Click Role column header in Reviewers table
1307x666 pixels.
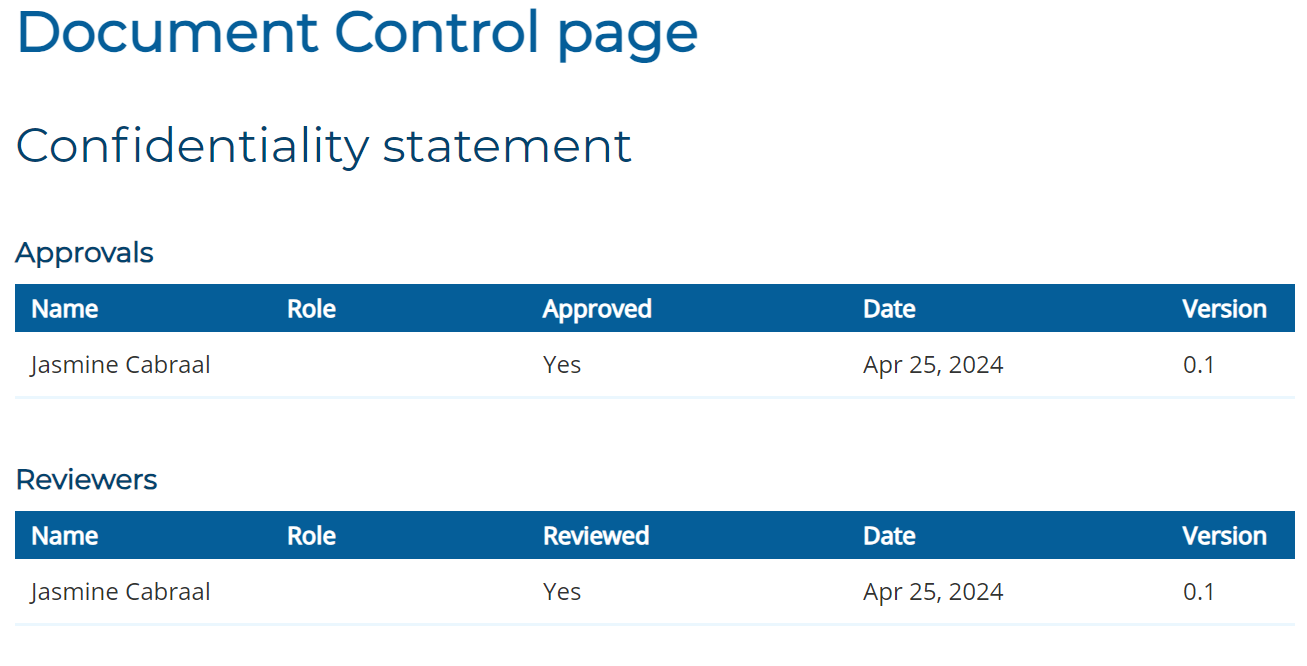311,536
